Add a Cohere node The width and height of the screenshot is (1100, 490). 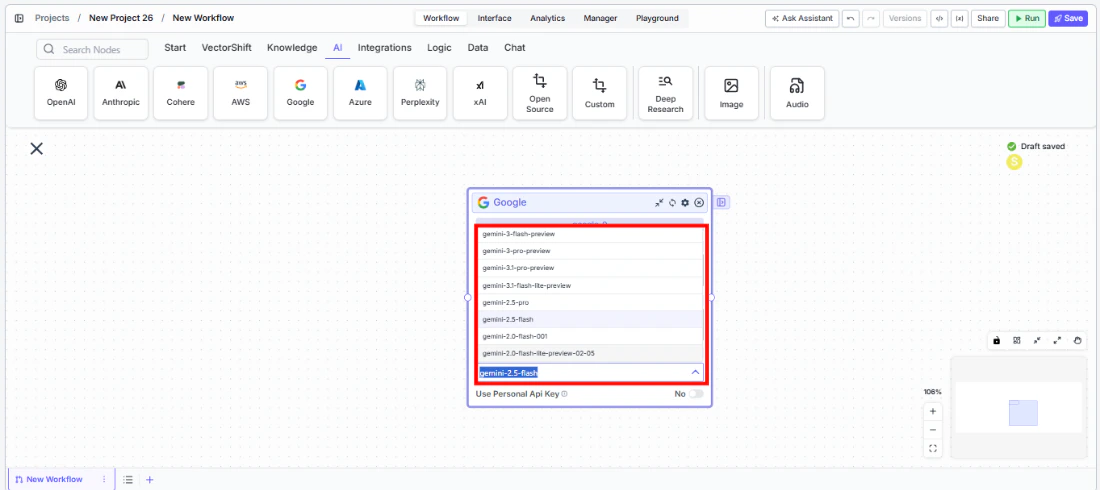181,93
